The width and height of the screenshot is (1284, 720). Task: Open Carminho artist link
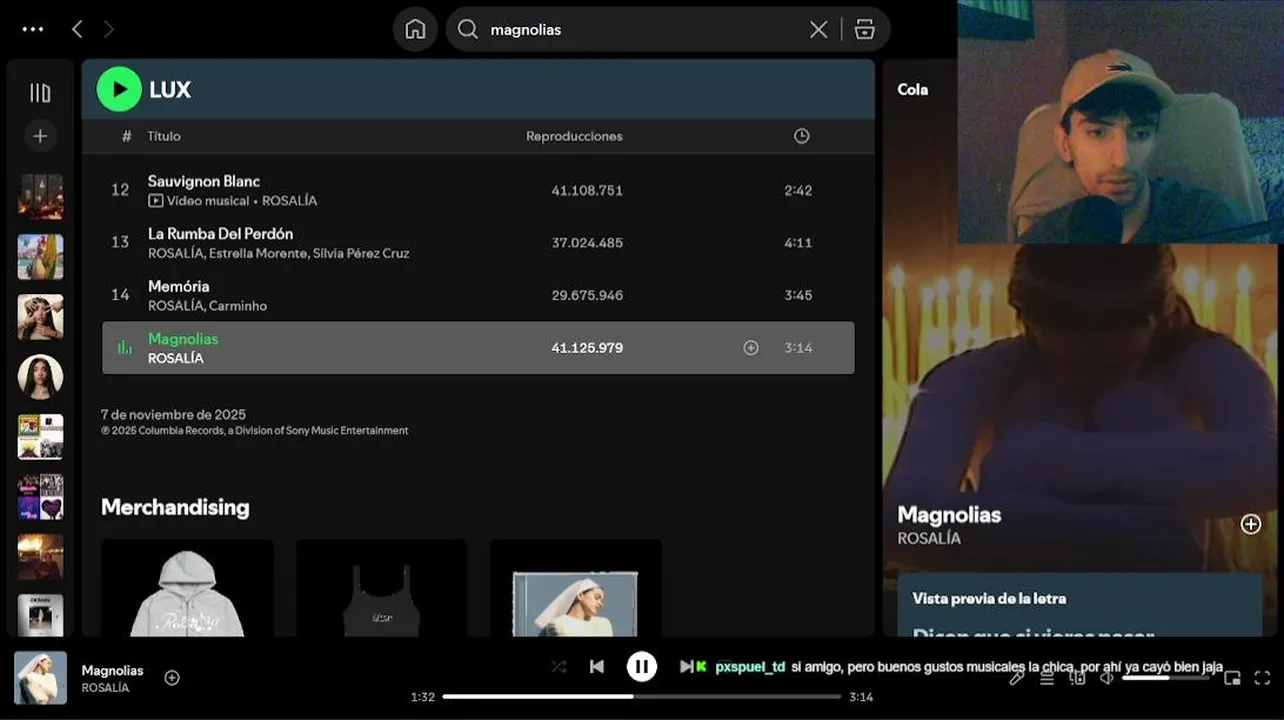point(238,306)
